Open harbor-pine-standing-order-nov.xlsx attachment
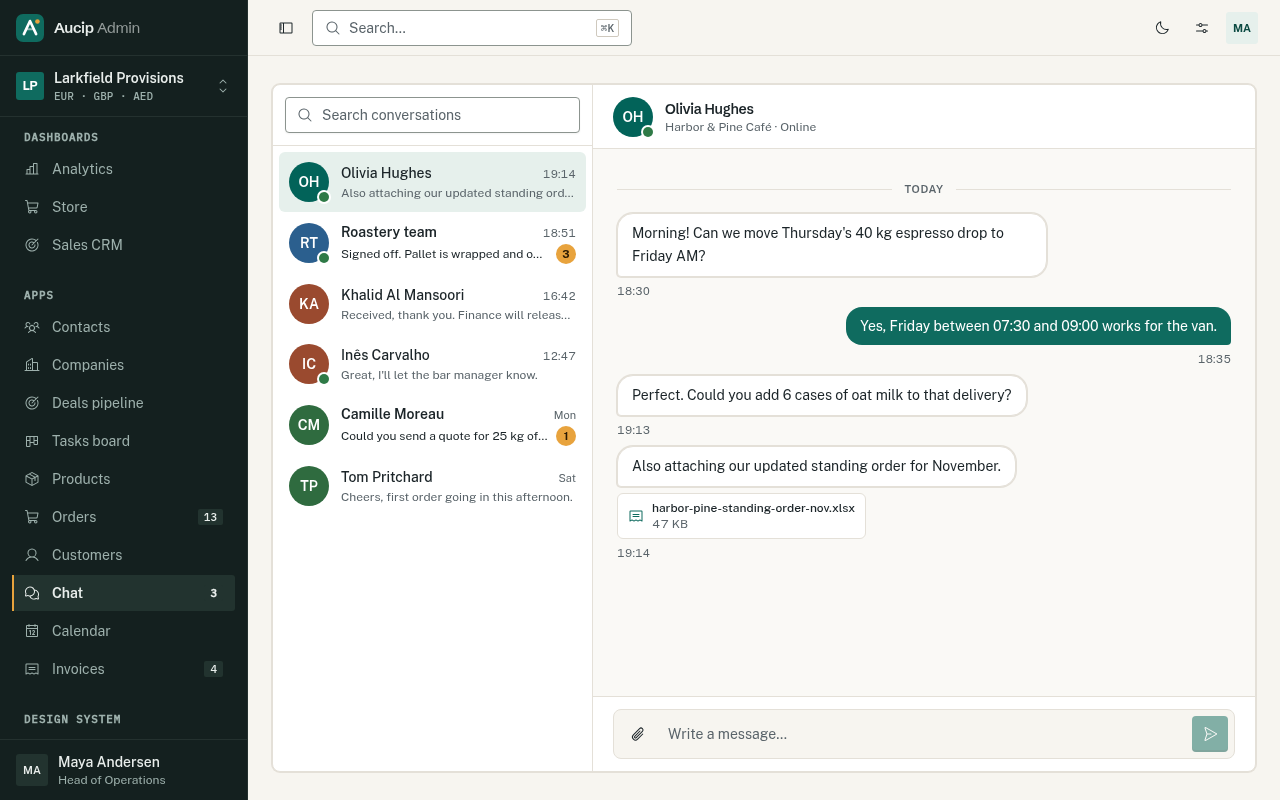Viewport: 1280px width, 800px height. 741,516
